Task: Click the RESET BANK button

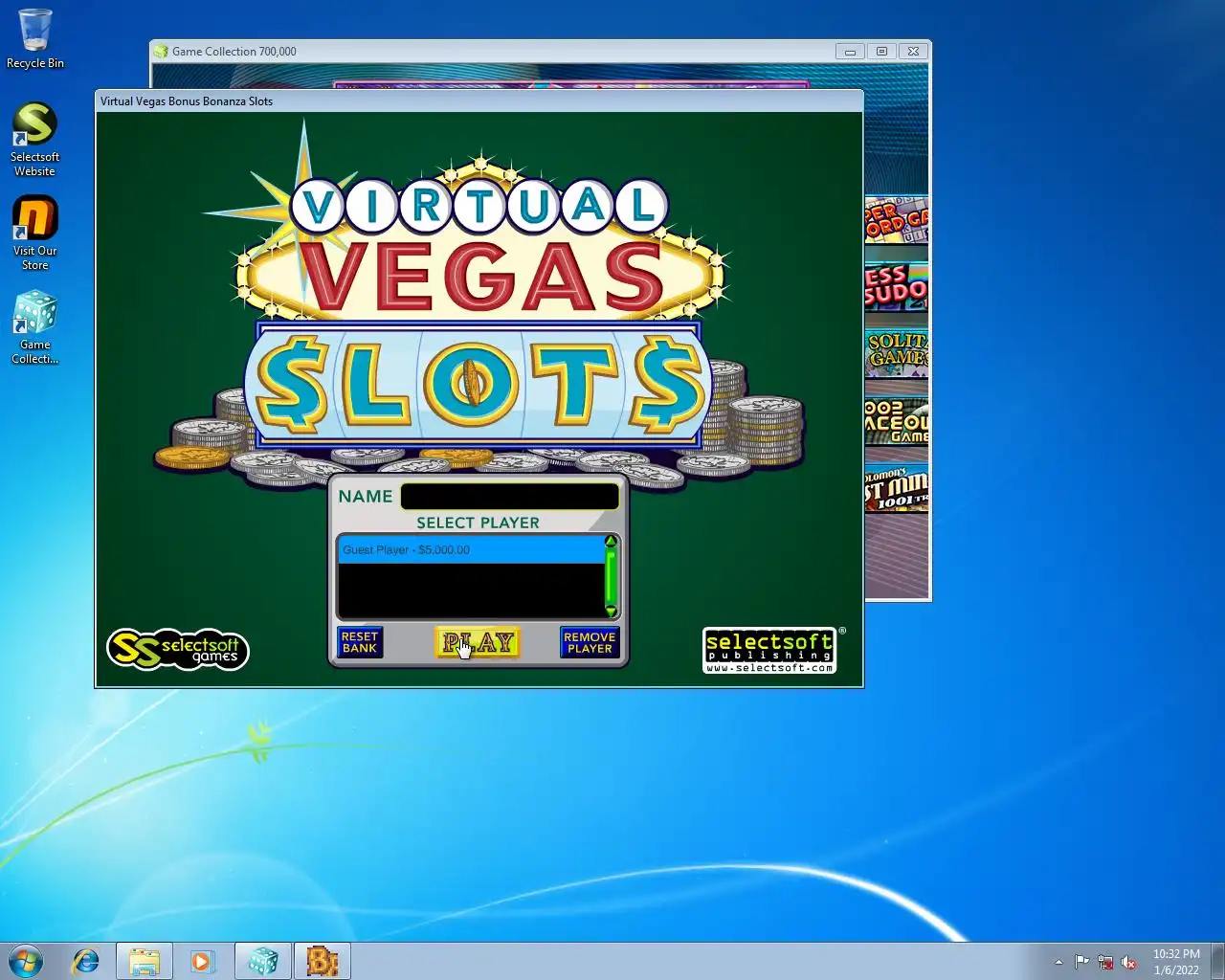Action: click(x=360, y=642)
